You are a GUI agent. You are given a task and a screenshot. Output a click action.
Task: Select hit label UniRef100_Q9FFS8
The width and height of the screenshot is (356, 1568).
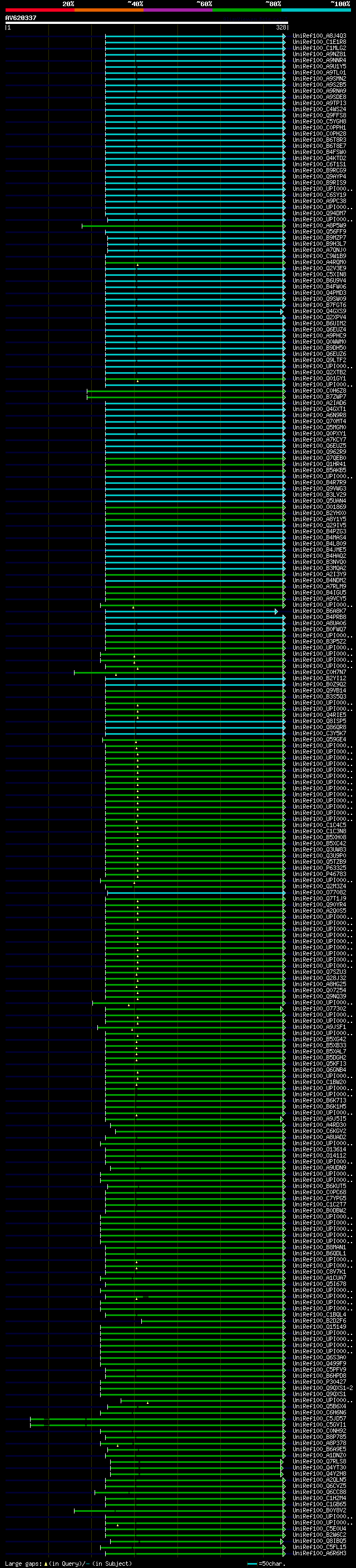point(319,116)
